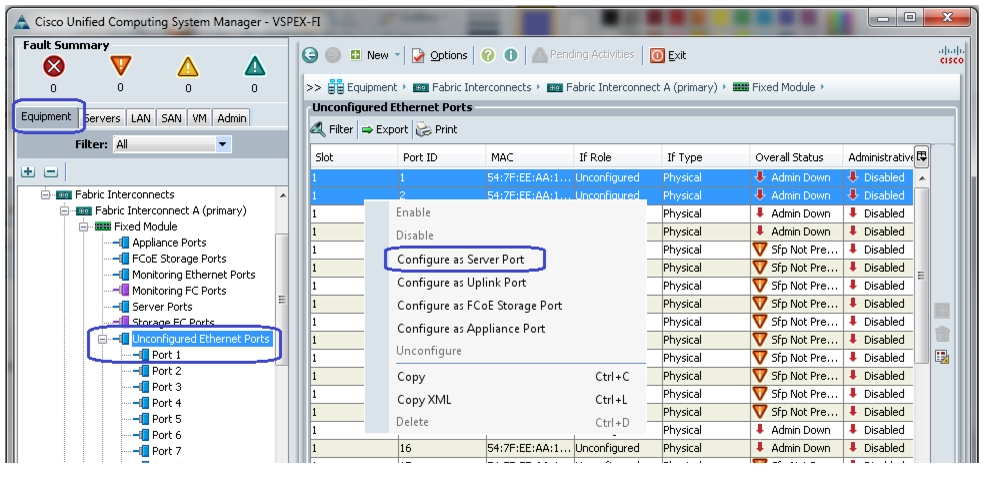Choose Configure as FCoE Storage Port
The image size is (983, 488).
click(480, 305)
